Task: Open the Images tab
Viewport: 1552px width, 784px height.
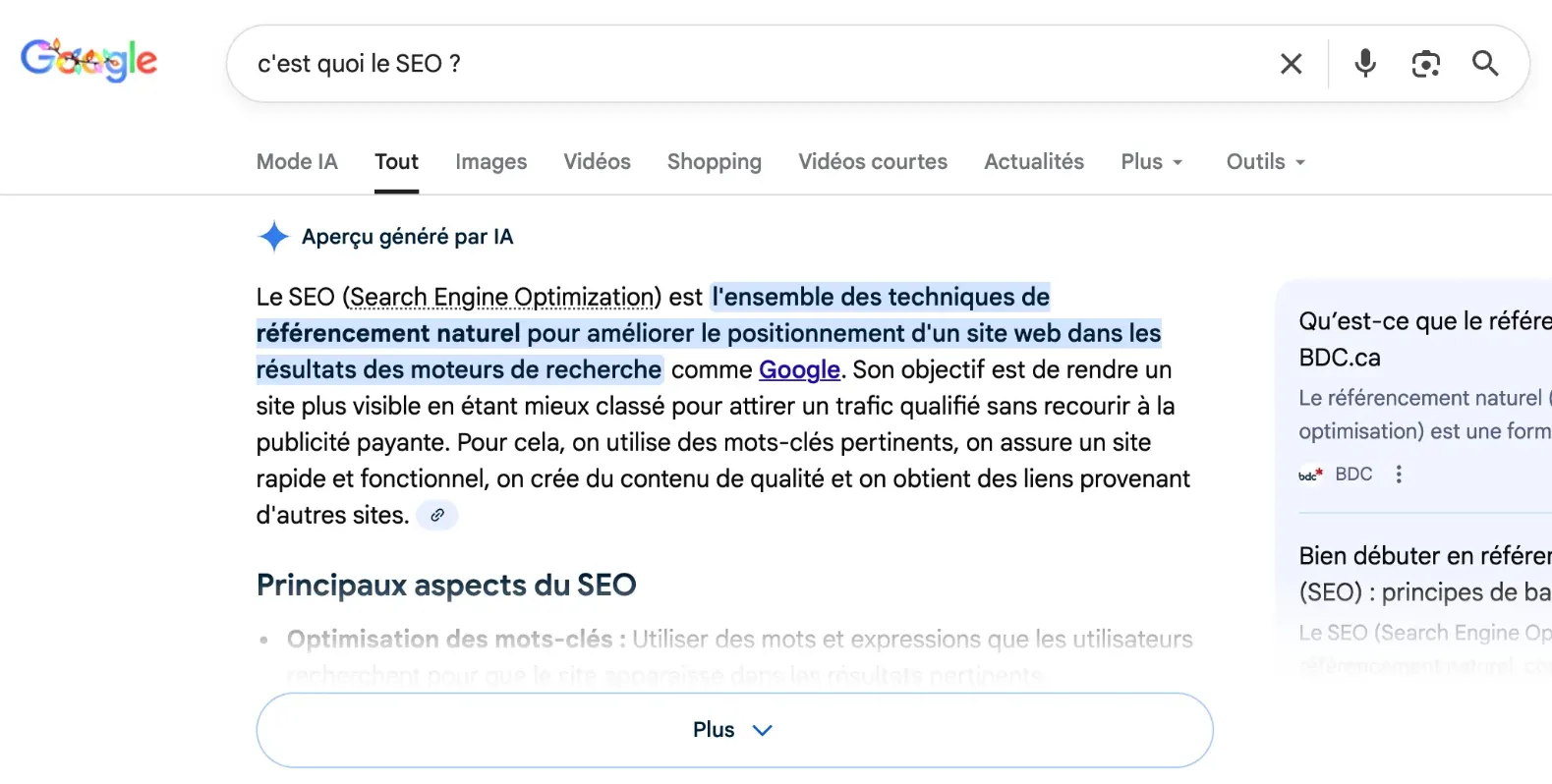Action: pyautogui.click(x=490, y=162)
